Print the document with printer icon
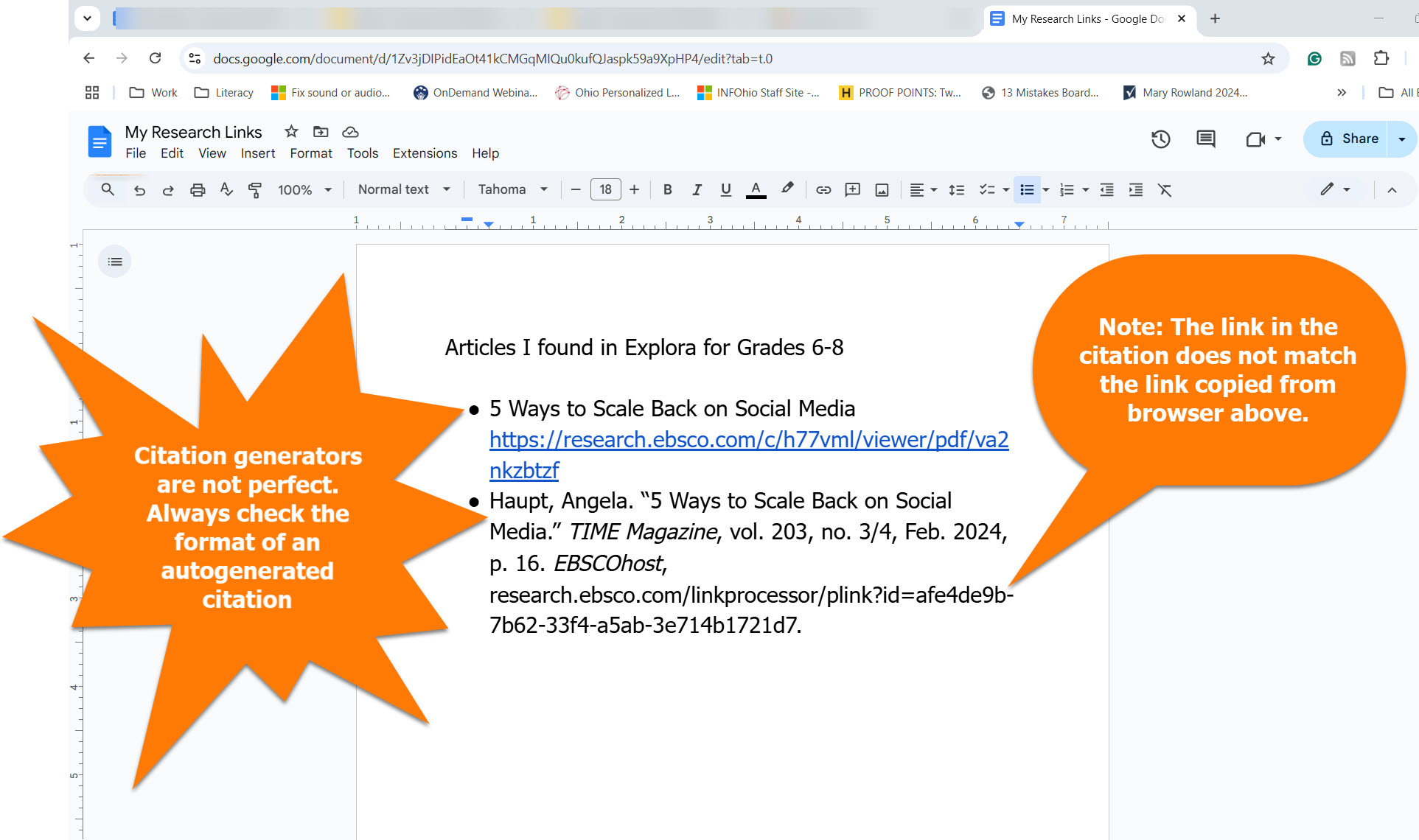Screen dimensions: 1419x840 [x=198, y=189]
